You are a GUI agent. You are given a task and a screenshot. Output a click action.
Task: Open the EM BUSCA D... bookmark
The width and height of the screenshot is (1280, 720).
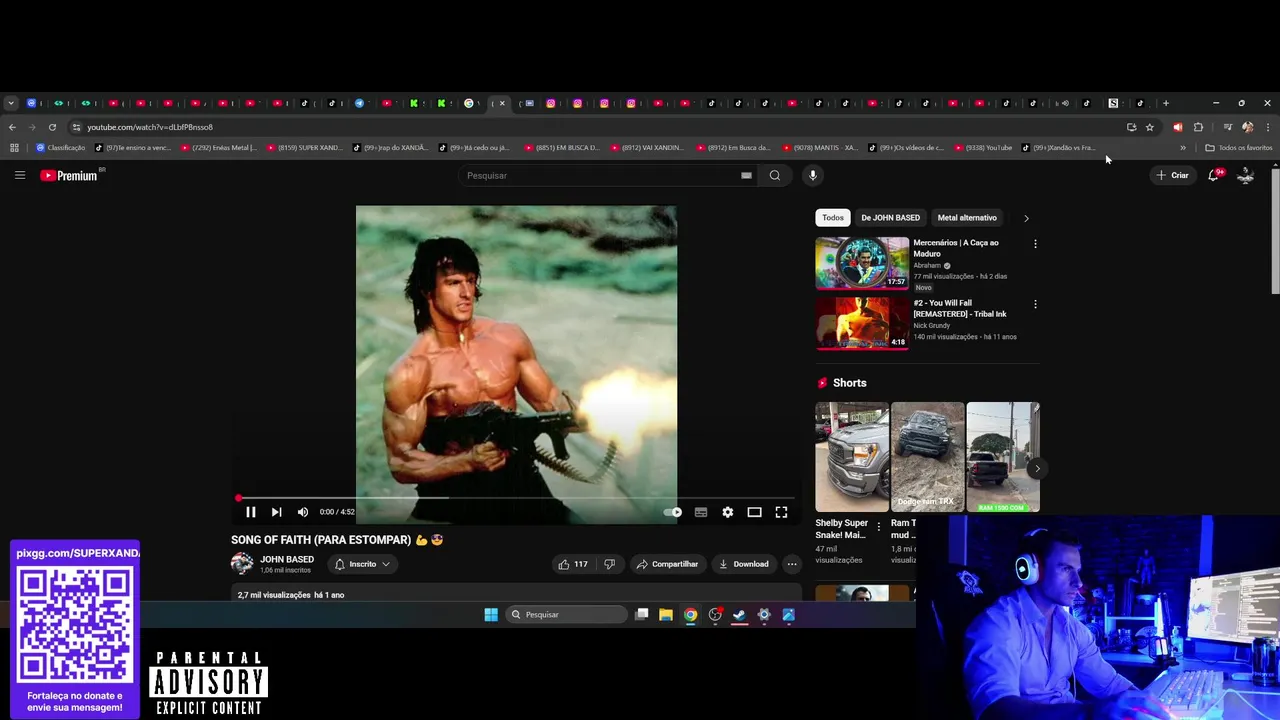[562, 148]
